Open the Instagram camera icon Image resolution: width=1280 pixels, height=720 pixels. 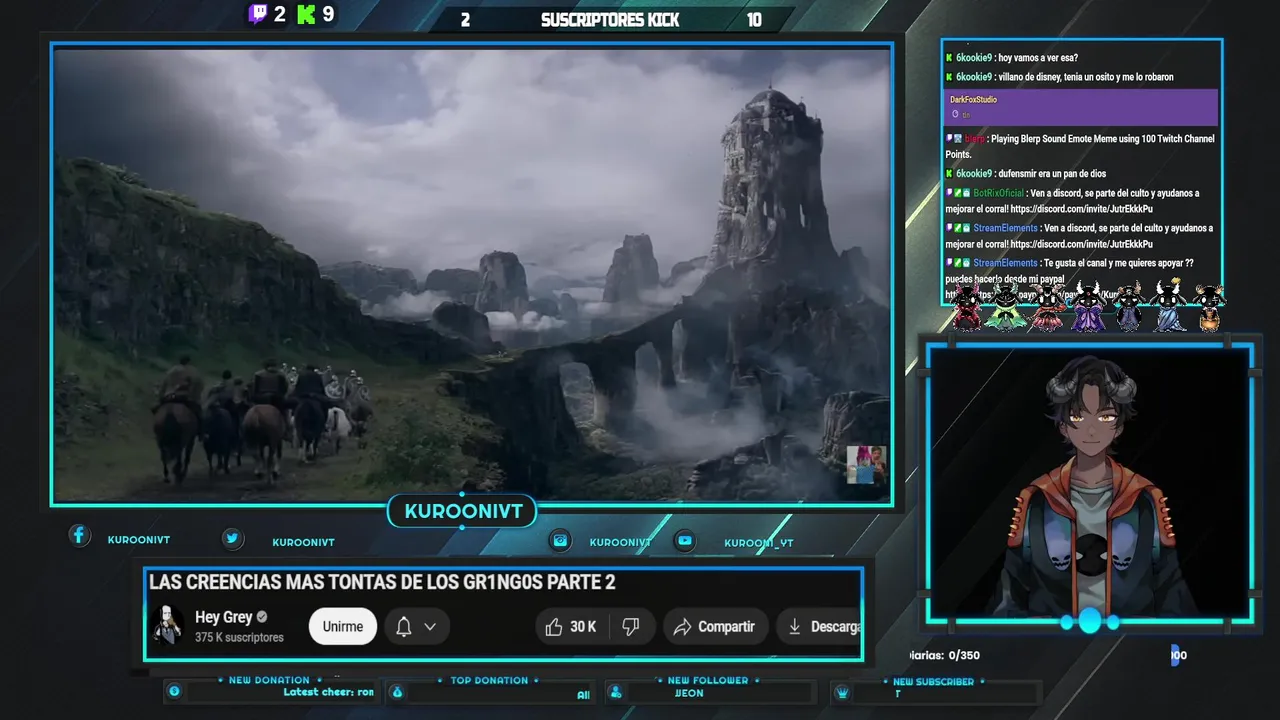560,540
